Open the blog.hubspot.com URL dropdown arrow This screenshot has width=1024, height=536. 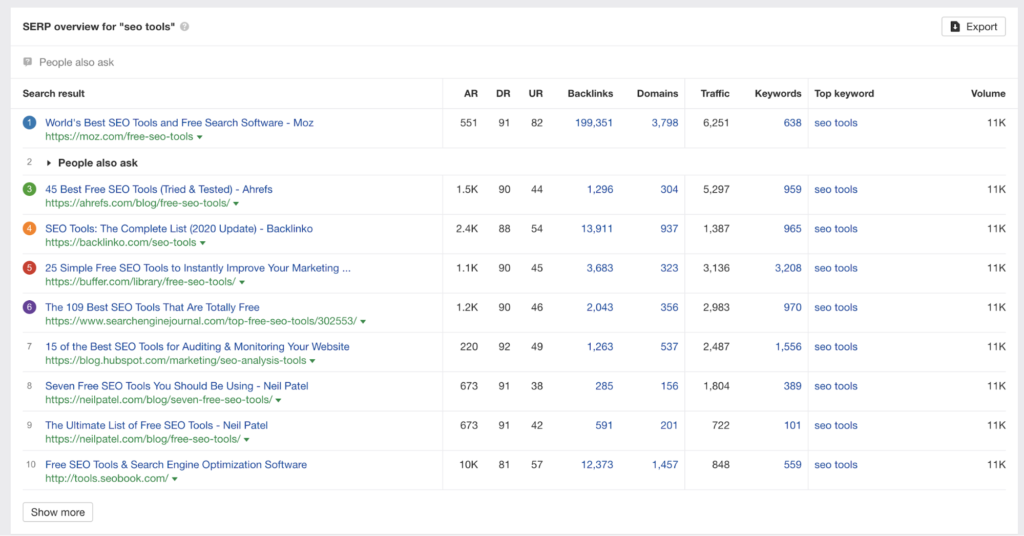[313, 361]
